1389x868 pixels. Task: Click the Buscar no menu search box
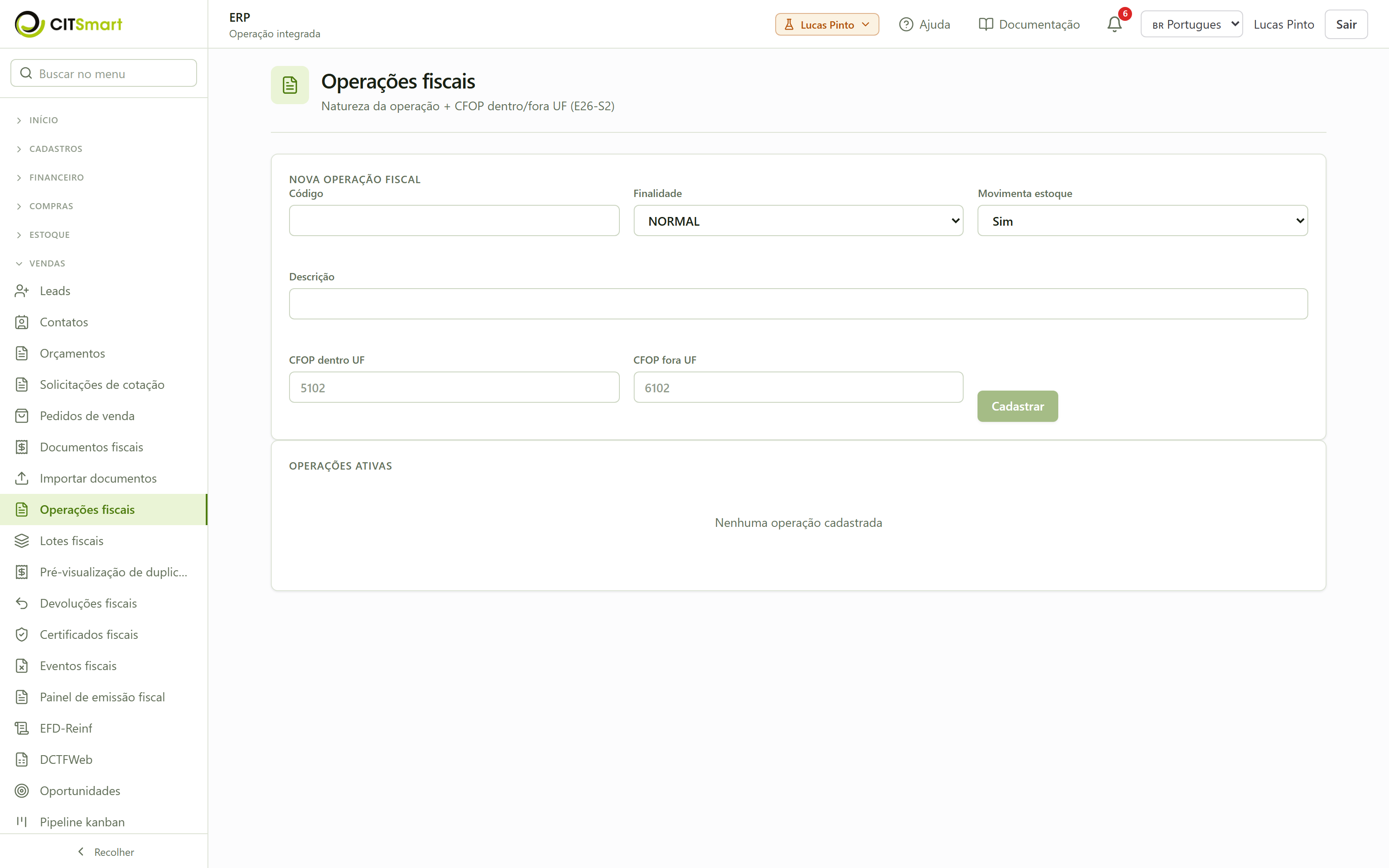coord(104,73)
